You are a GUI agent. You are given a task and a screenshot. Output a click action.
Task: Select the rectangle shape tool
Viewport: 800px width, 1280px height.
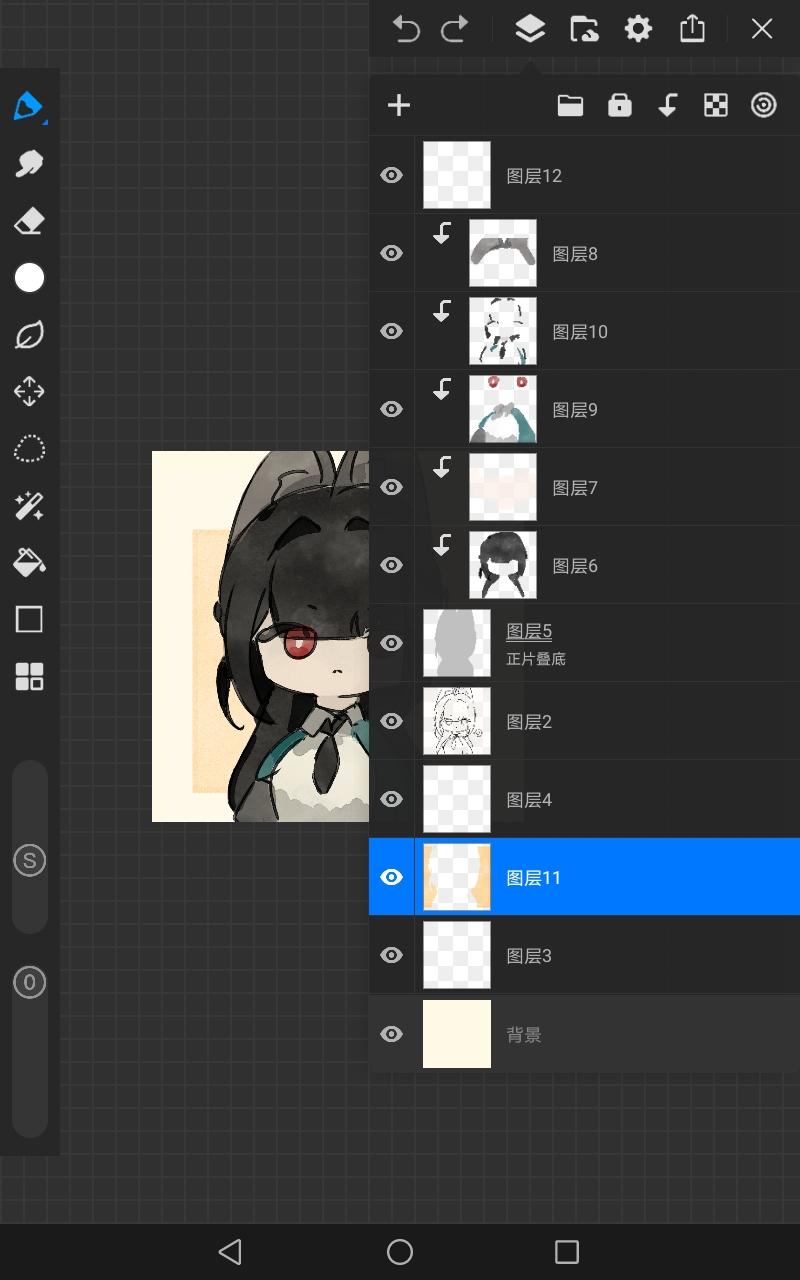point(29,620)
